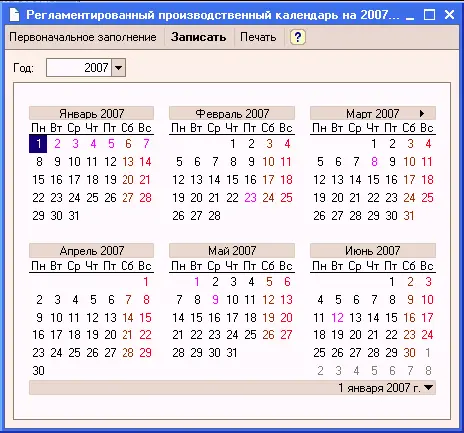This screenshot has width=464, height=433.
Task: Open help with the question mark icon
Action: coord(297,37)
